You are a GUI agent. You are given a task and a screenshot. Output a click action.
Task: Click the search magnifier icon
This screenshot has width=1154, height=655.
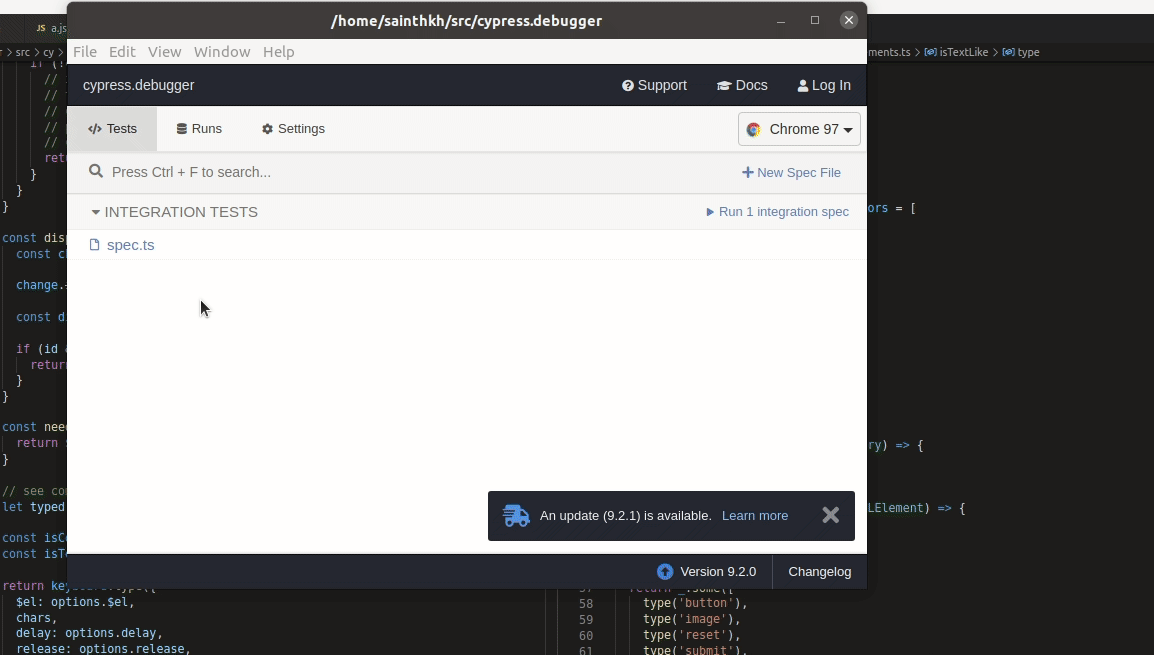point(96,171)
